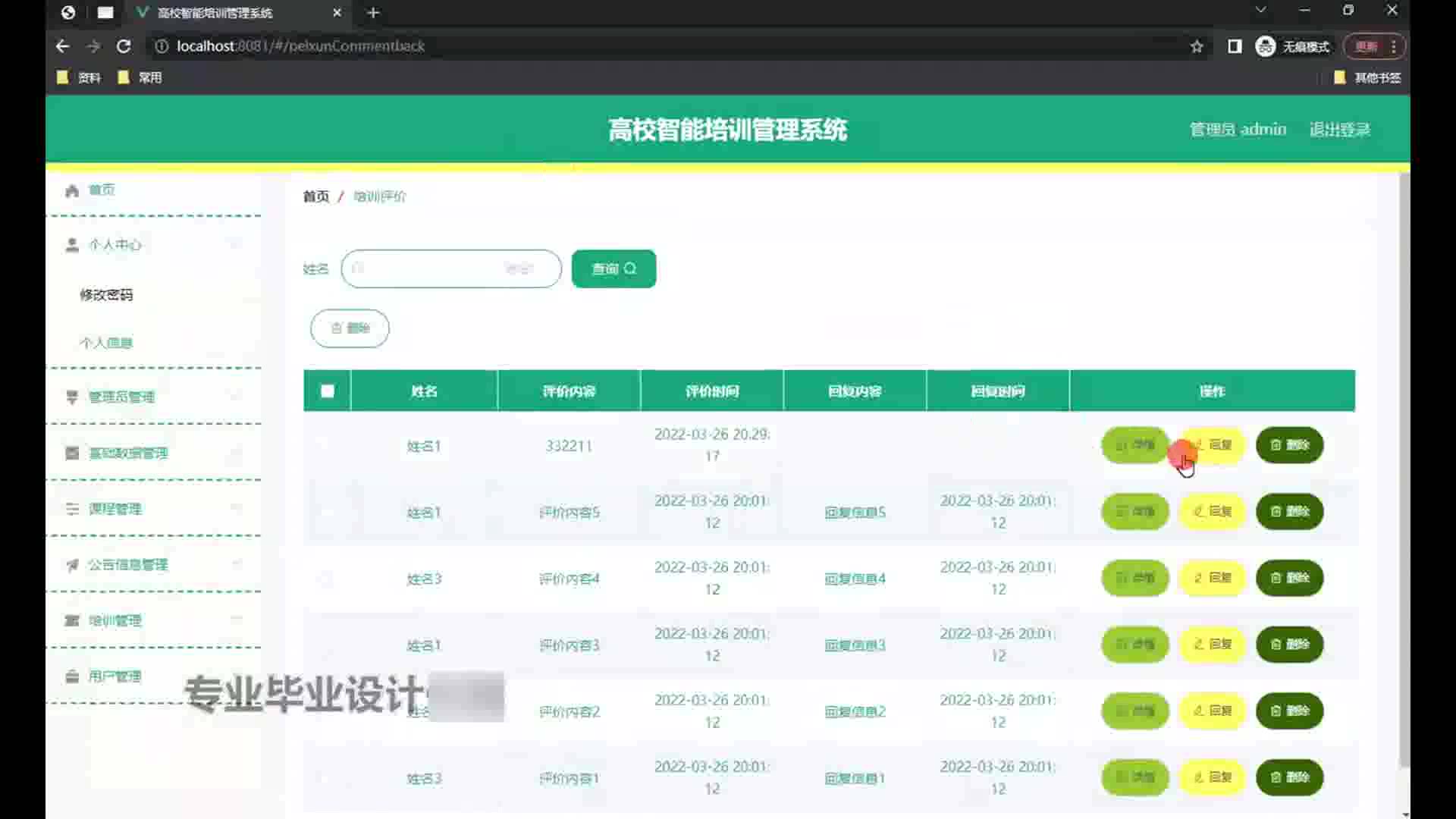Expand the 培训管理 sidebar menu arrow

click(237, 620)
